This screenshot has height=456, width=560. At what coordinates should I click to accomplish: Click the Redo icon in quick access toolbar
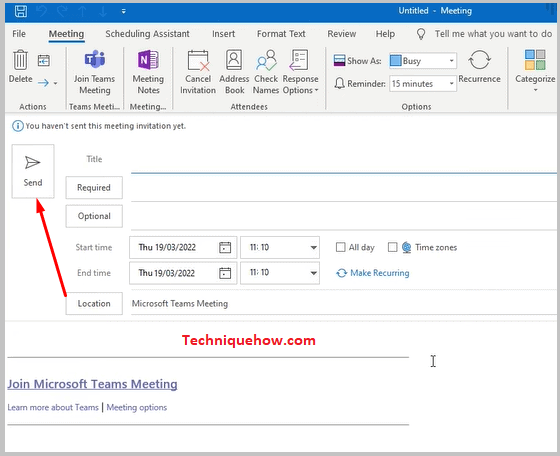[x=62, y=11]
